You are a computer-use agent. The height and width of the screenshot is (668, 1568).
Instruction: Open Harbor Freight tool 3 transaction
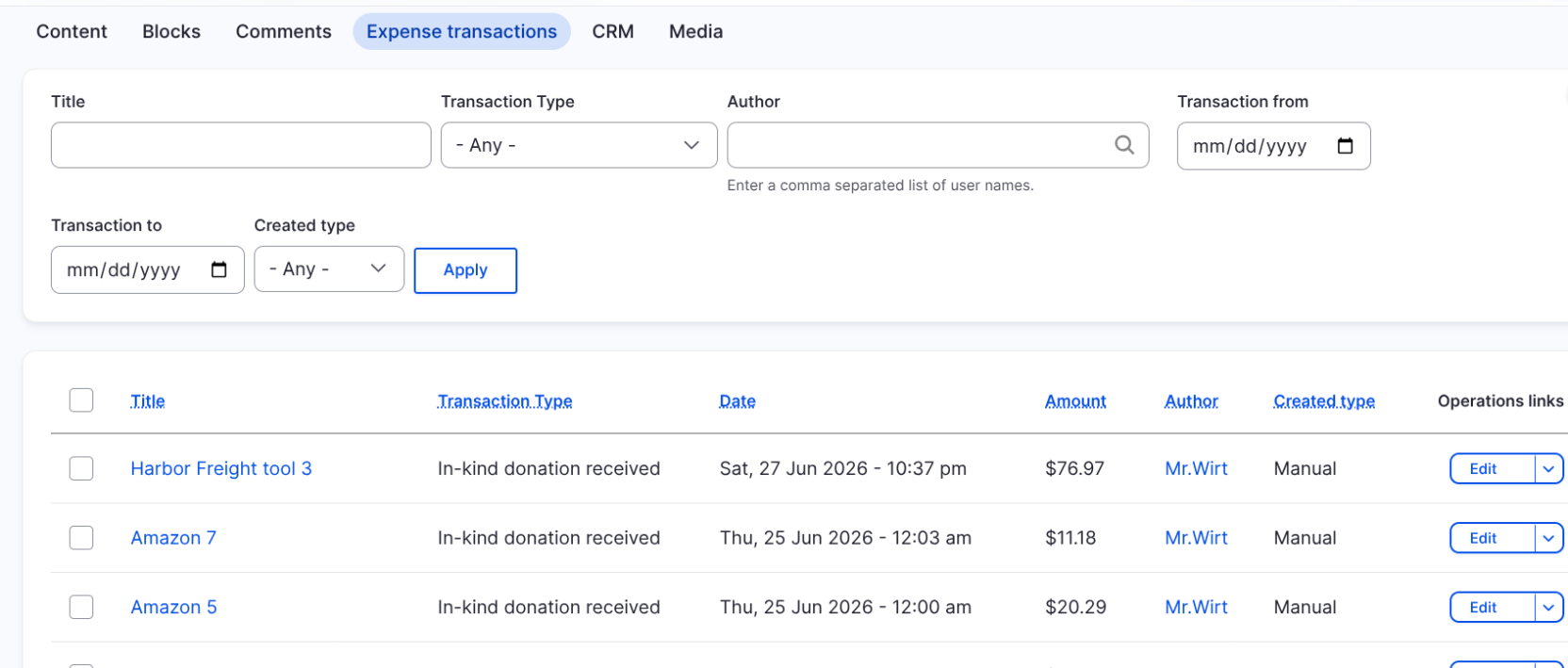(221, 468)
